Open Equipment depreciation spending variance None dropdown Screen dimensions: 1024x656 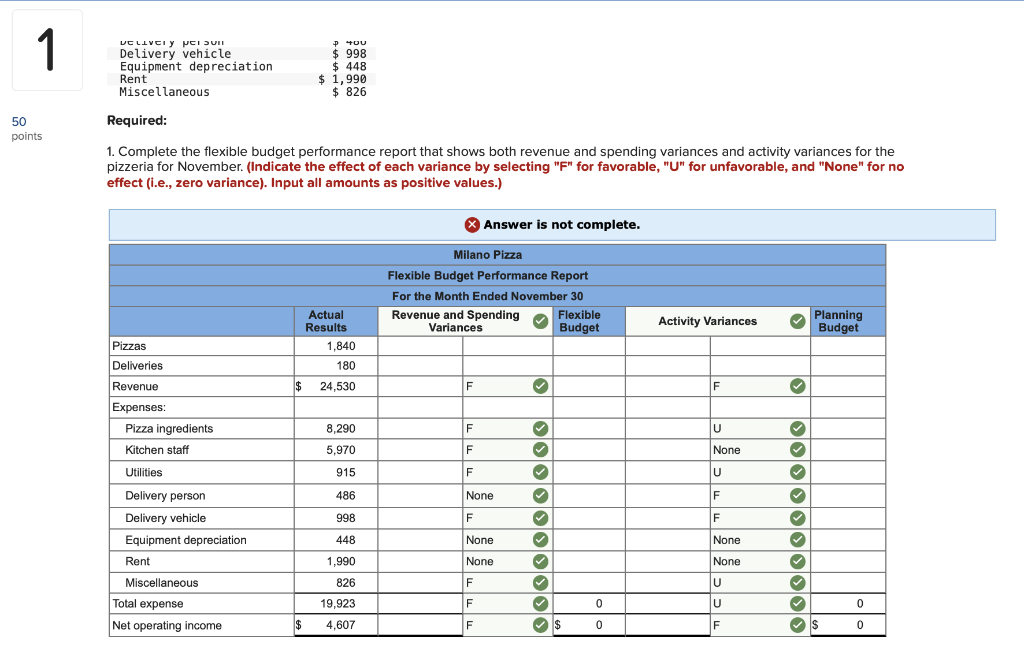point(507,540)
